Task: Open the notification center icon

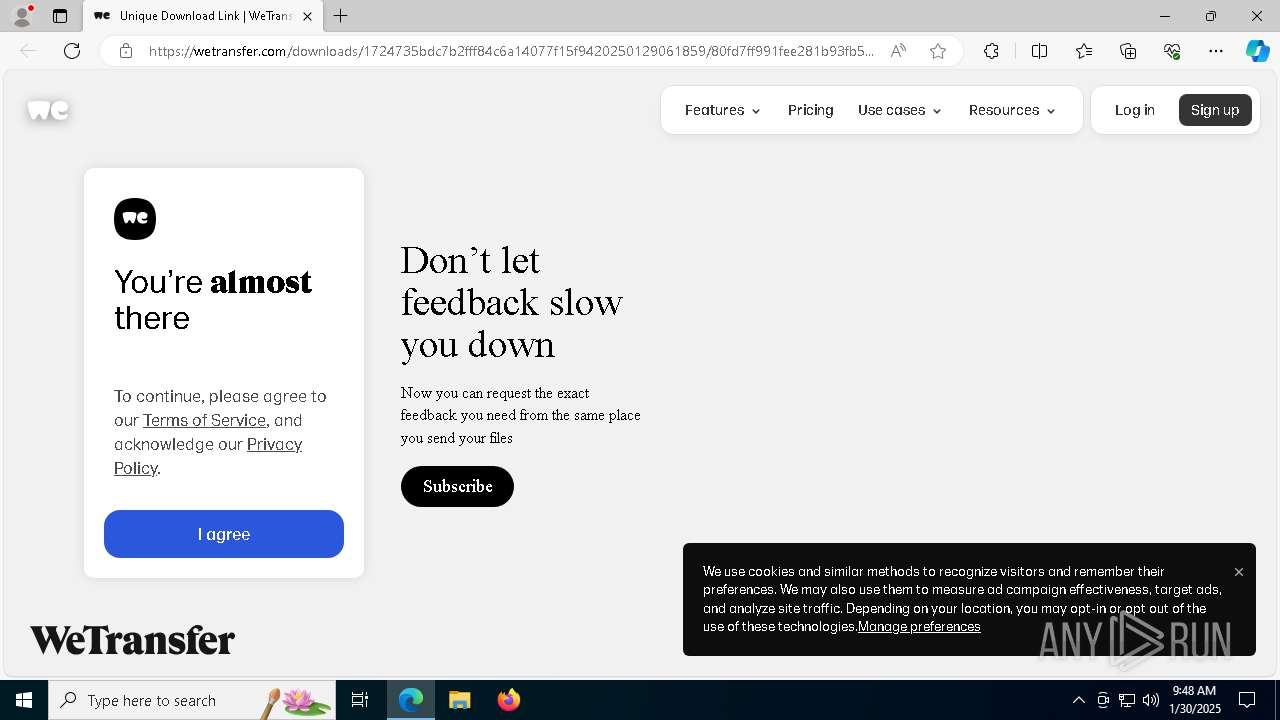Action: 1247,700
